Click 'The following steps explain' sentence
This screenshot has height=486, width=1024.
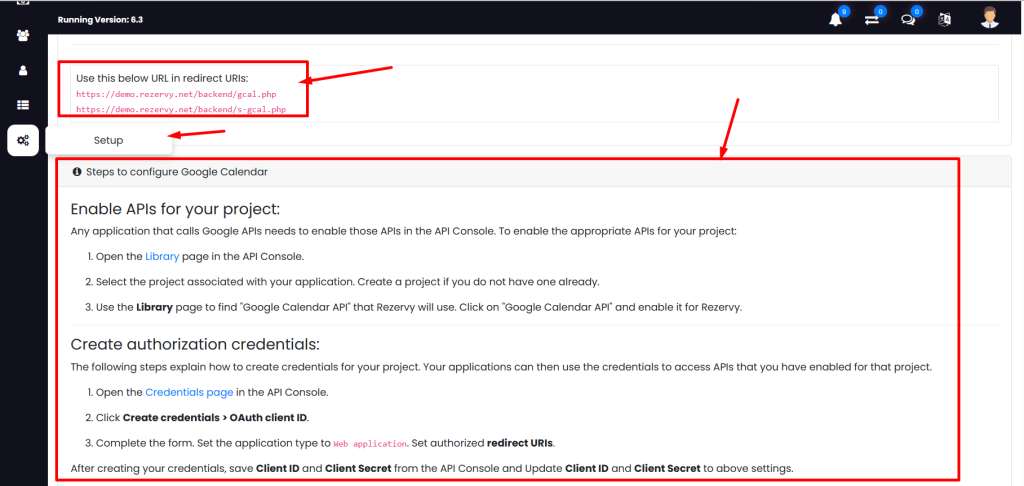(x=501, y=367)
